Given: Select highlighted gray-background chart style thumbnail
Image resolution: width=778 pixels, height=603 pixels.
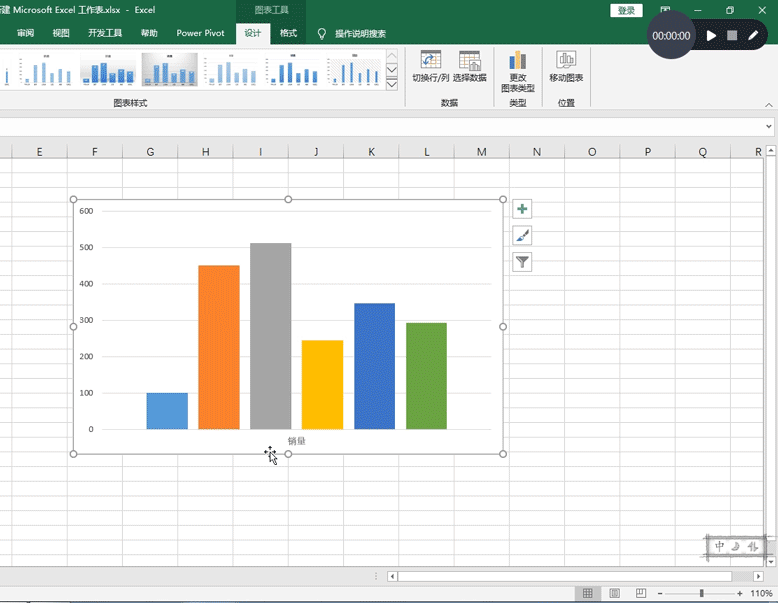Looking at the screenshot, I should pyautogui.click(x=170, y=69).
